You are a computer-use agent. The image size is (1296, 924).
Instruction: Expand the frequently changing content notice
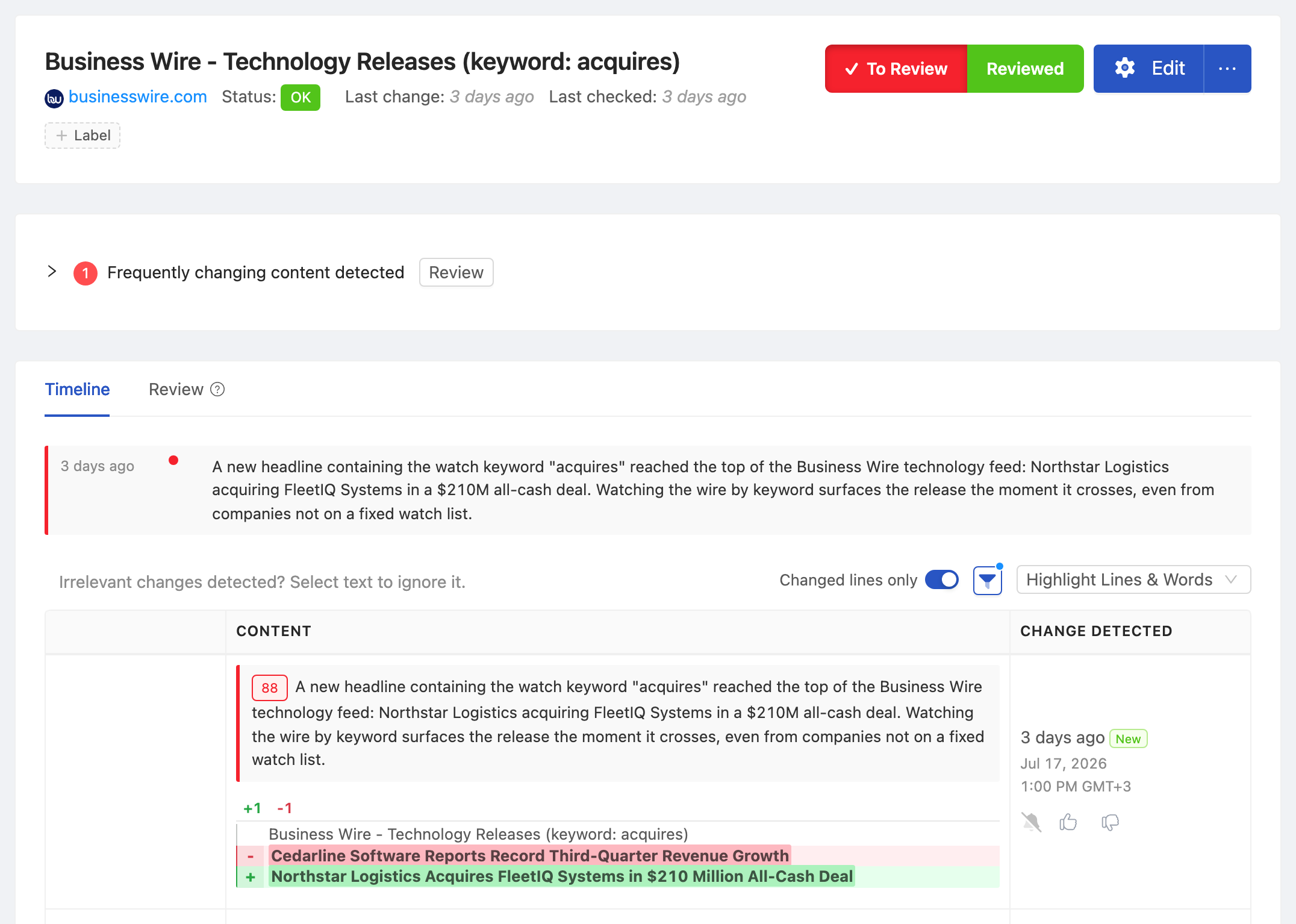tap(52, 272)
